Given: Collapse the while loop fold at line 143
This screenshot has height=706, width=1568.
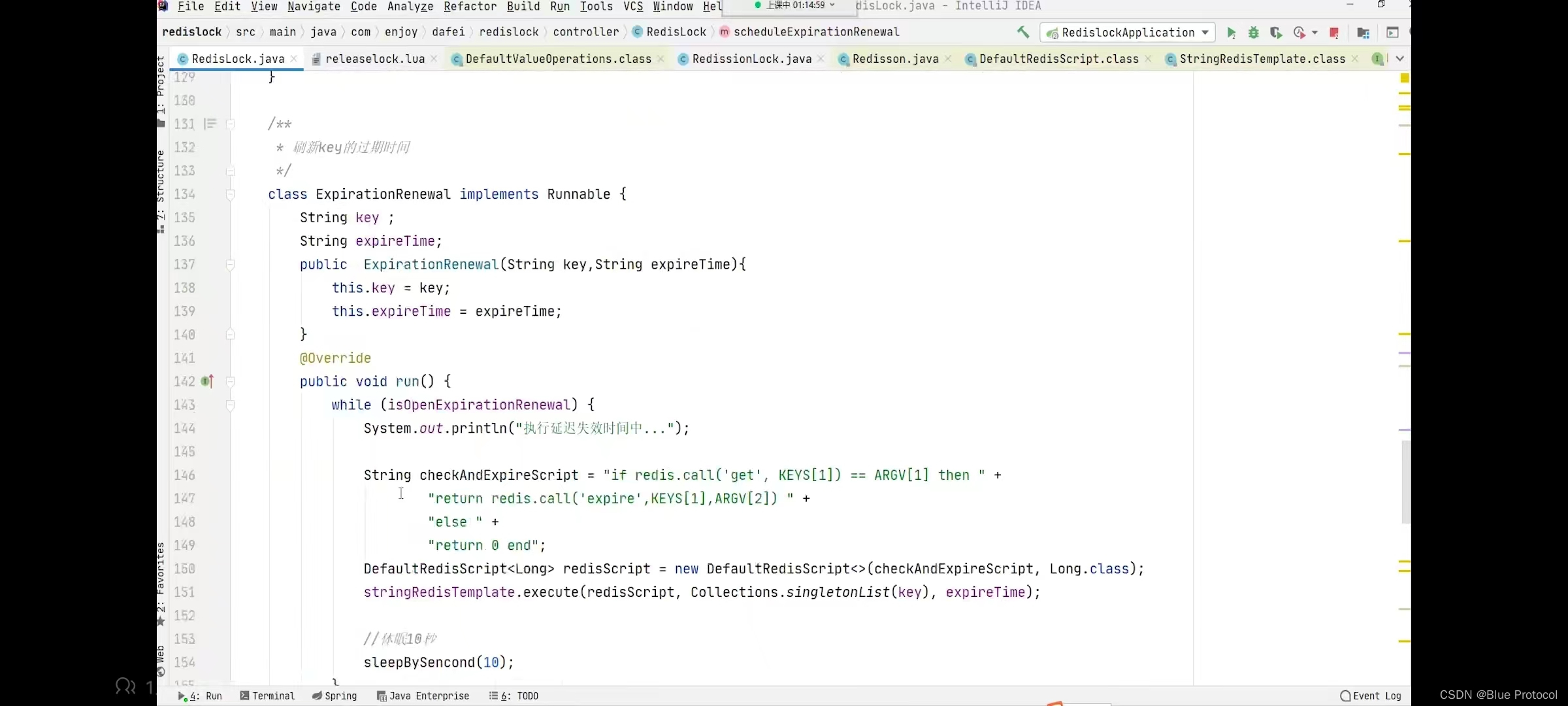Looking at the screenshot, I should [x=230, y=405].
